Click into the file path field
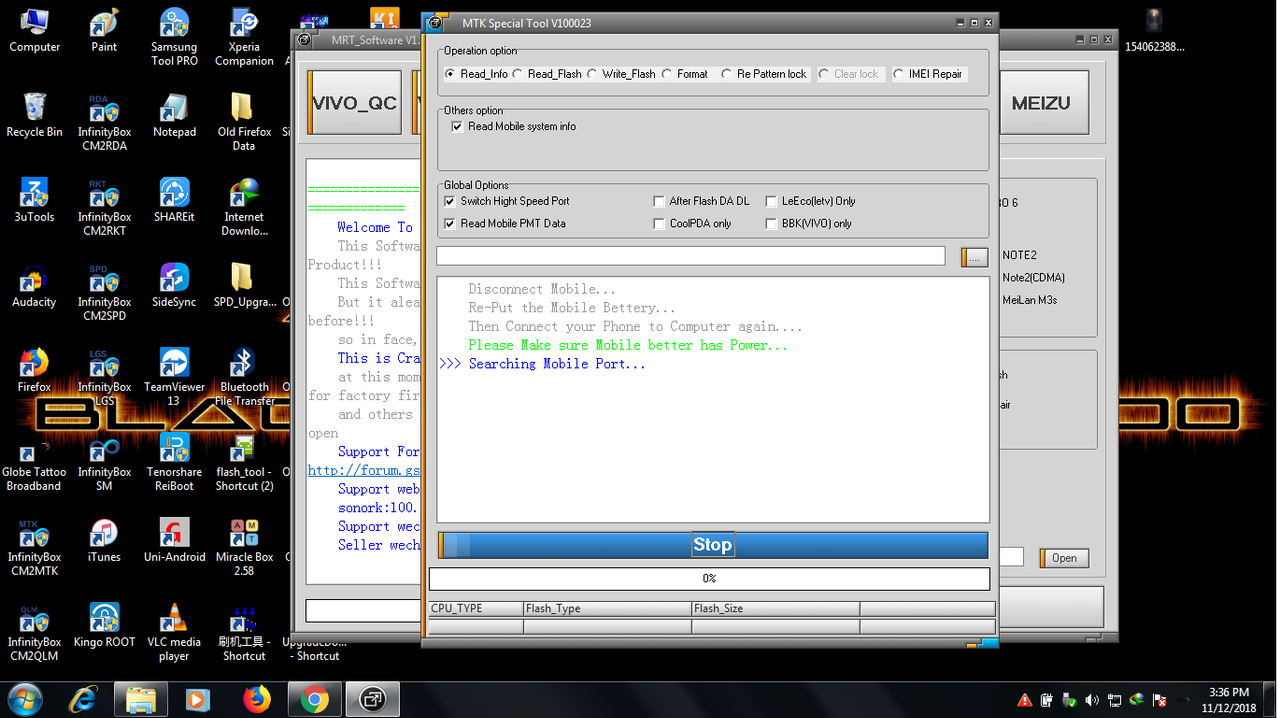This screenshot has height=718, width=1280. (690, 256)
